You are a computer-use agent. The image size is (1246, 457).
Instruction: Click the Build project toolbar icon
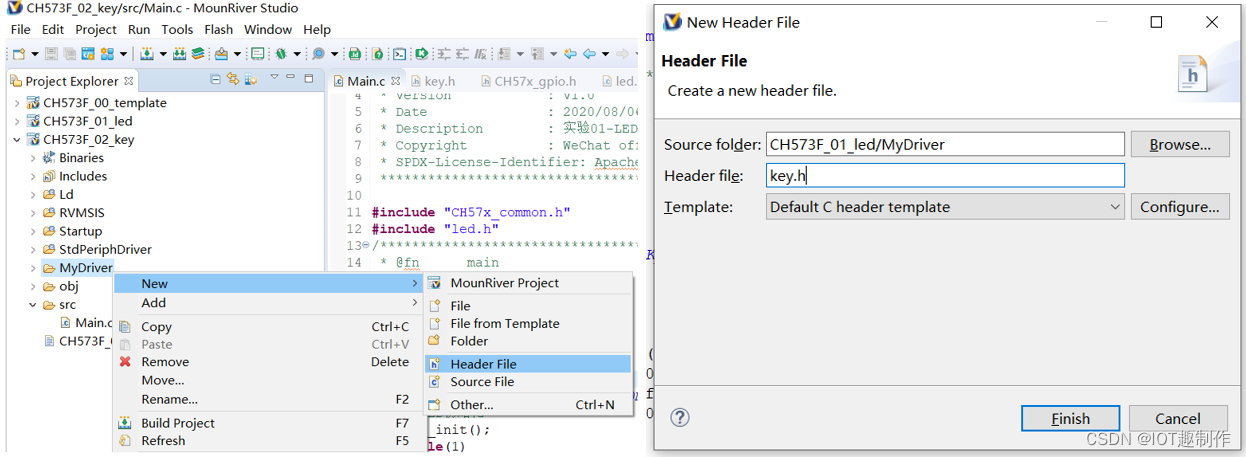click(146, 54)
